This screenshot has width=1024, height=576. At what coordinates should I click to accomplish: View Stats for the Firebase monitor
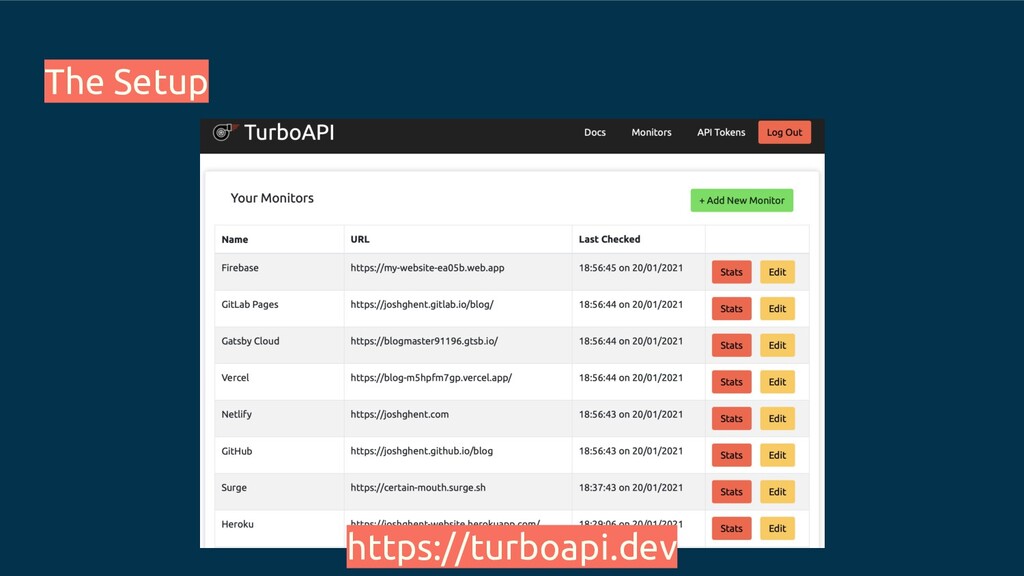731,272
